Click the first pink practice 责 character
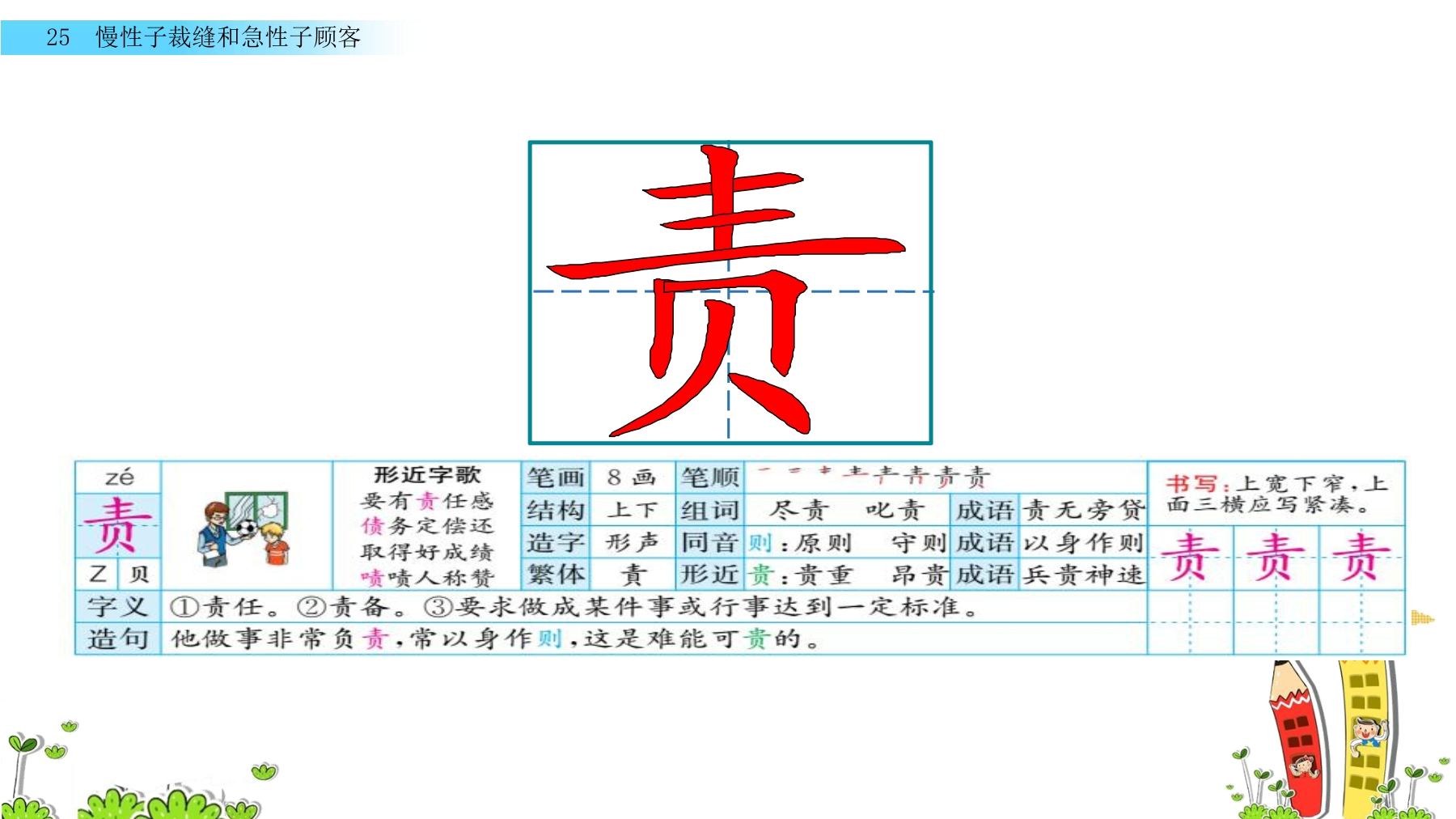Viewport: 1456px width, 819px height. pos(1190,557)
